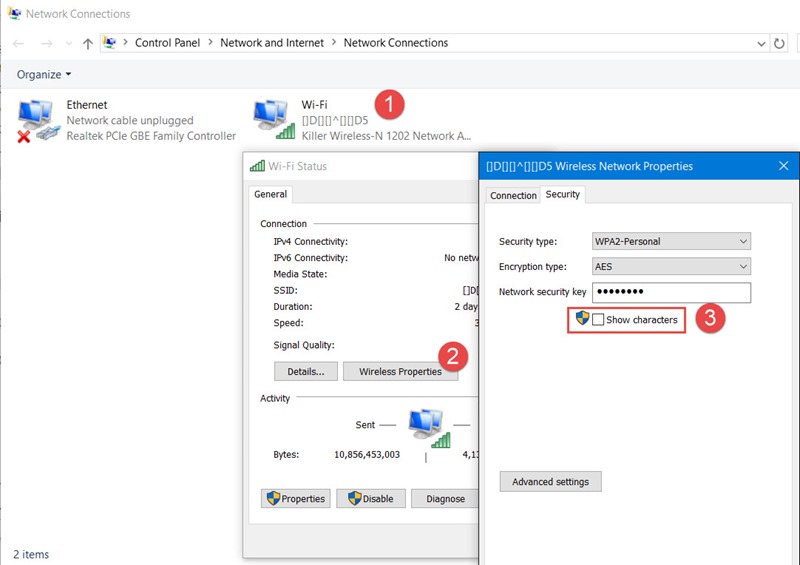Open the Organize menu
This screenshot has width=800, height=565.
(x=44, y=75)
